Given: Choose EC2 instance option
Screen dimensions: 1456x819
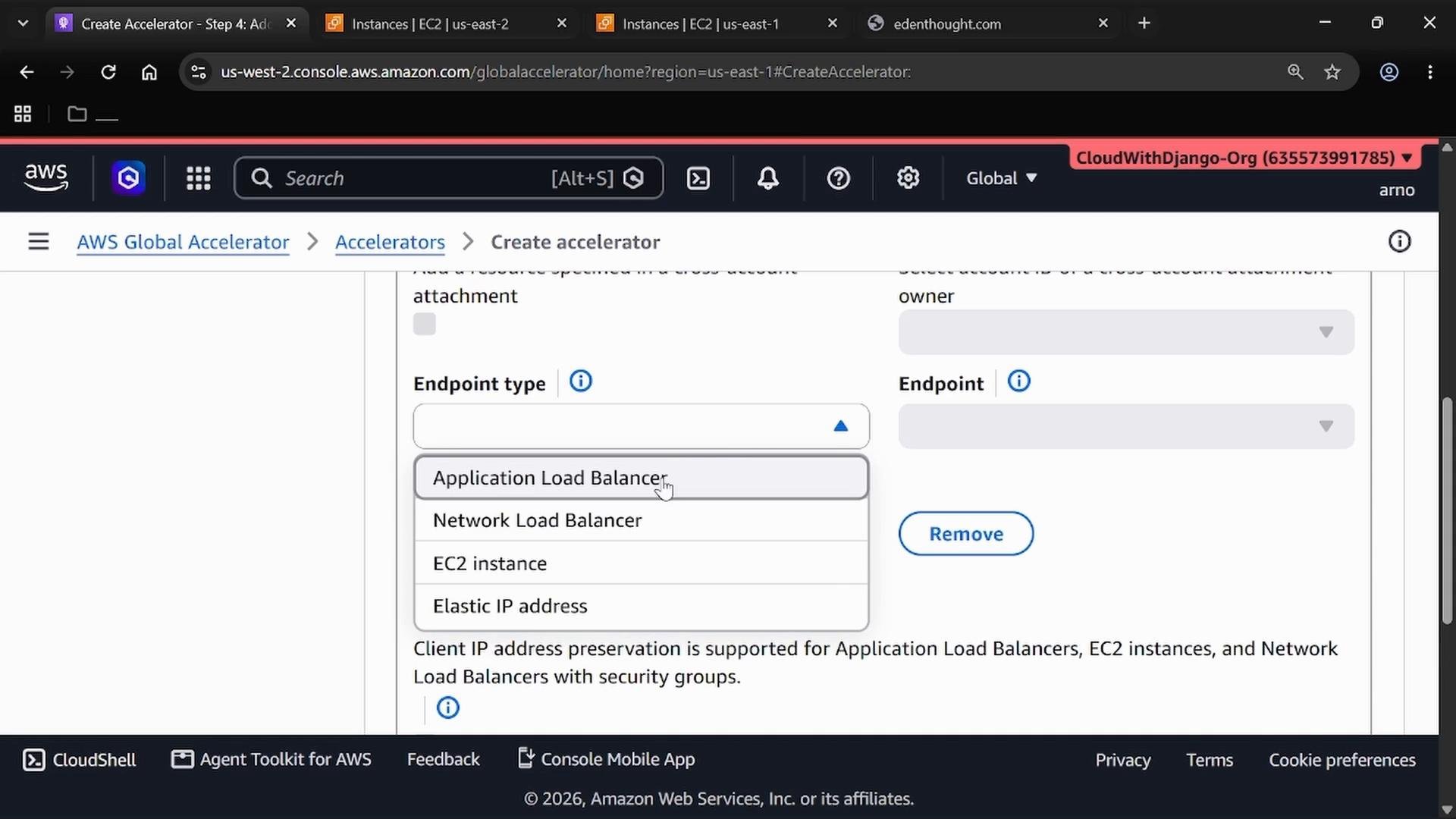Looking at the screenshot, I should pyautogui.click(x=641, y=563).
